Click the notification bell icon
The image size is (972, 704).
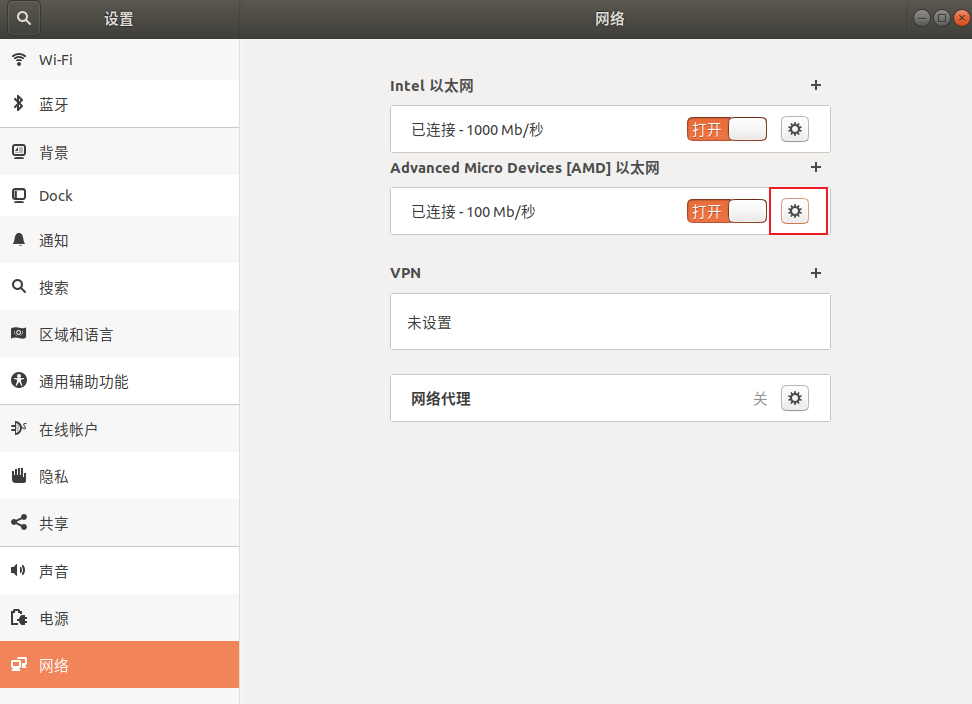19,240
